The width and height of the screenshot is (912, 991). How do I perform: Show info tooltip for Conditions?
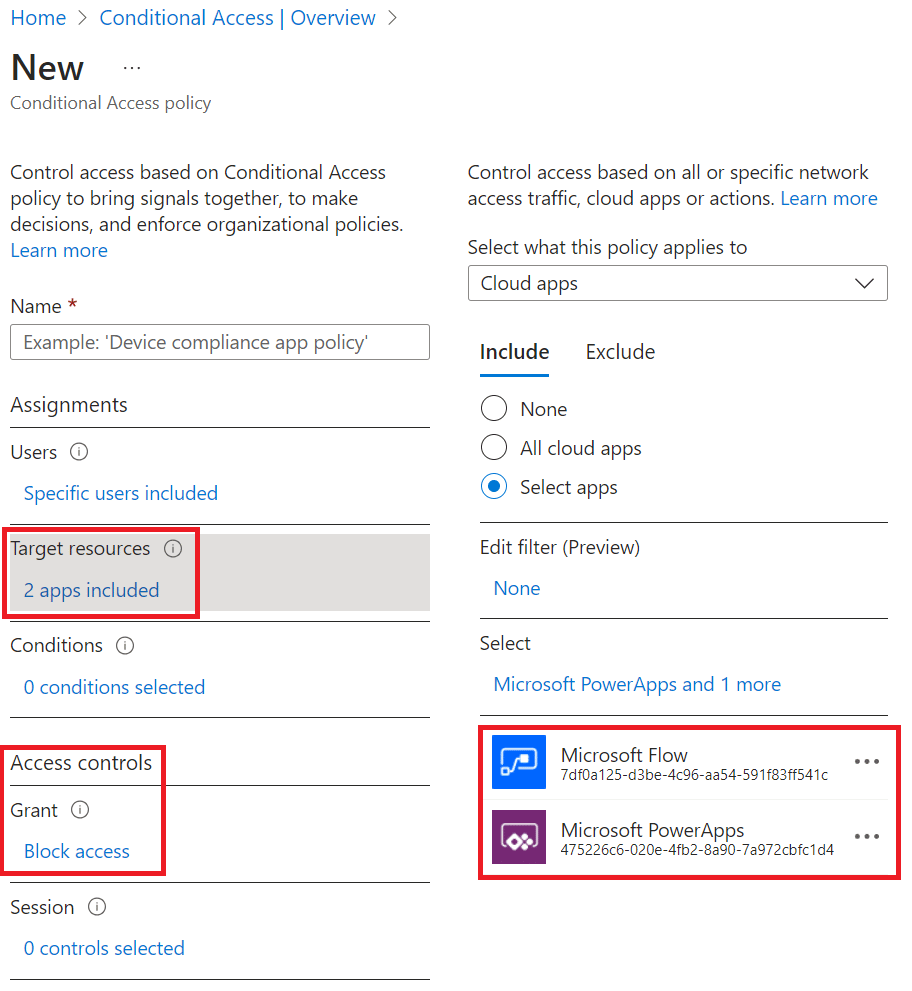coord(125,645)
